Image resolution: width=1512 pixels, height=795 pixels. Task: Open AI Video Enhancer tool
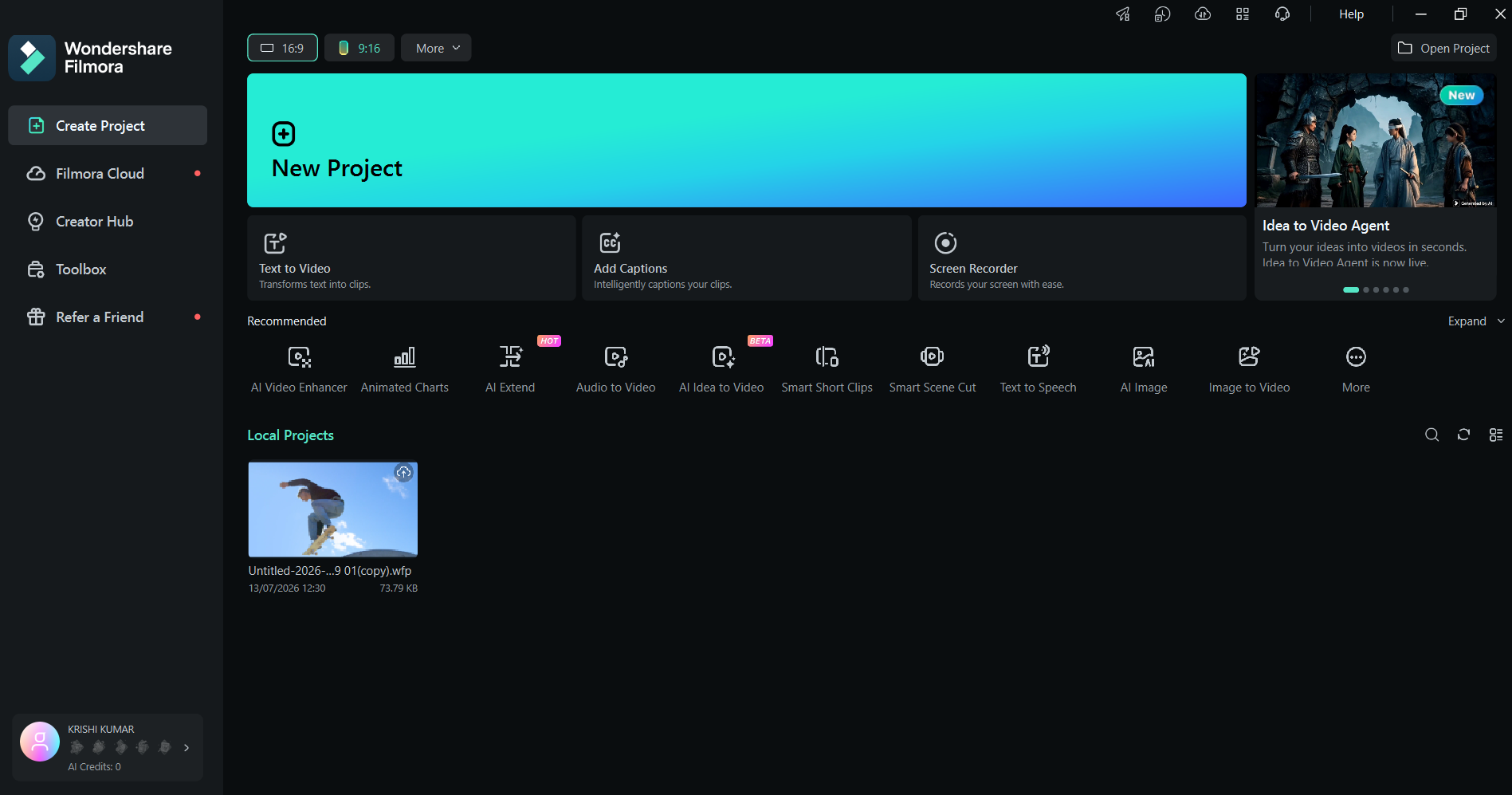point(299,368)
